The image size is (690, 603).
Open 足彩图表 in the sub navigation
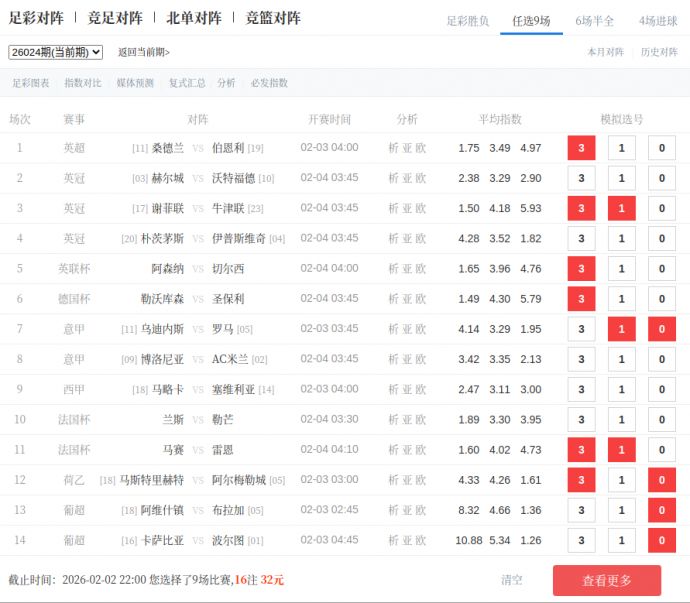31,83
